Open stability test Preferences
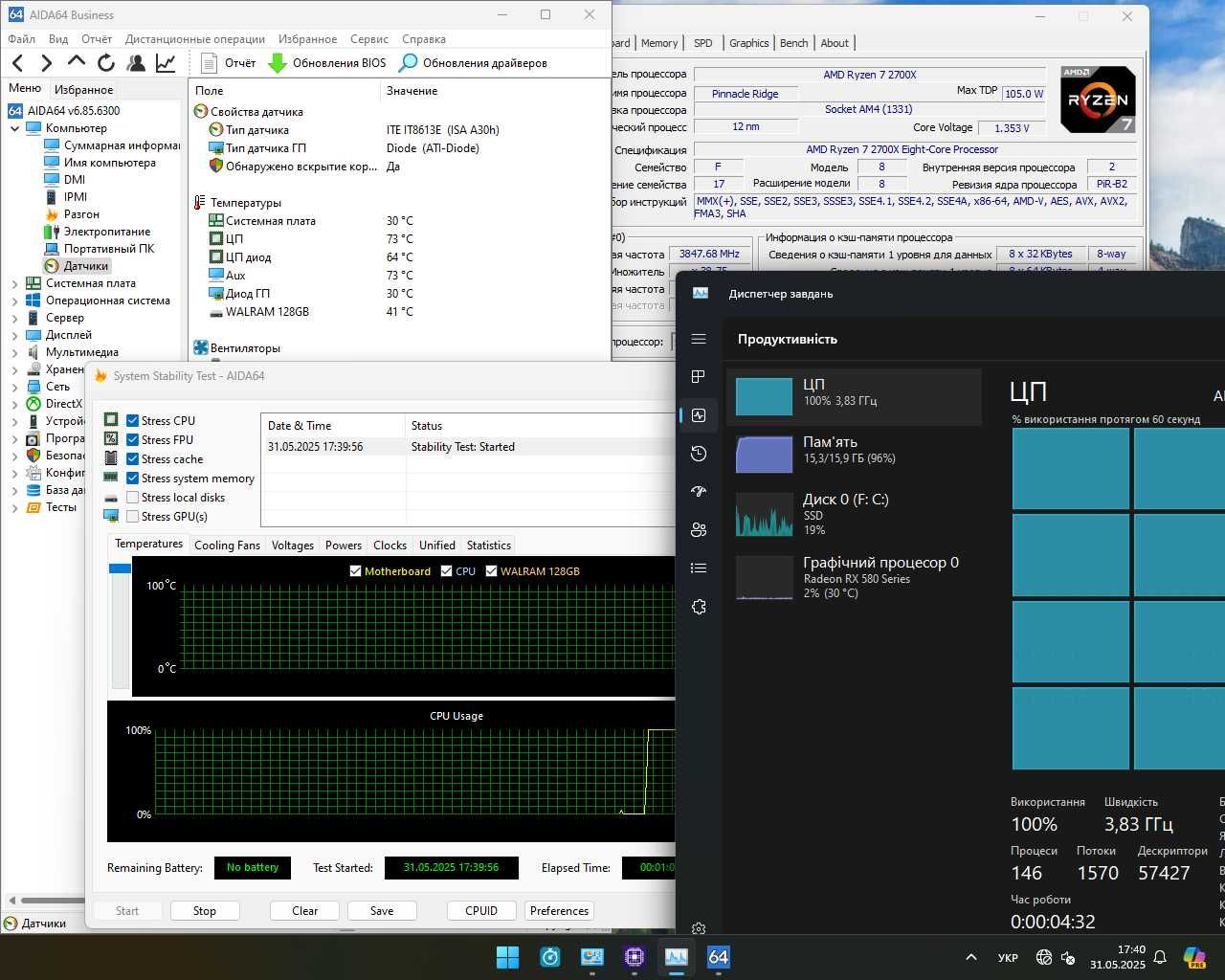 point(559,911)
